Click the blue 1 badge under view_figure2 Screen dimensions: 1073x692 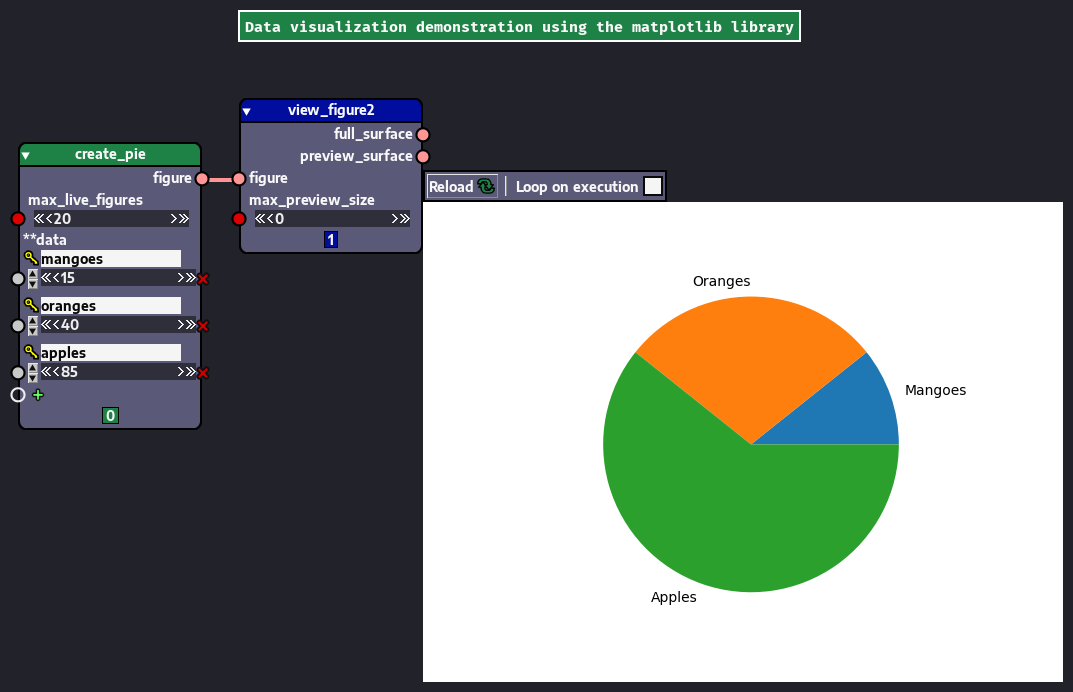(330, 240)
